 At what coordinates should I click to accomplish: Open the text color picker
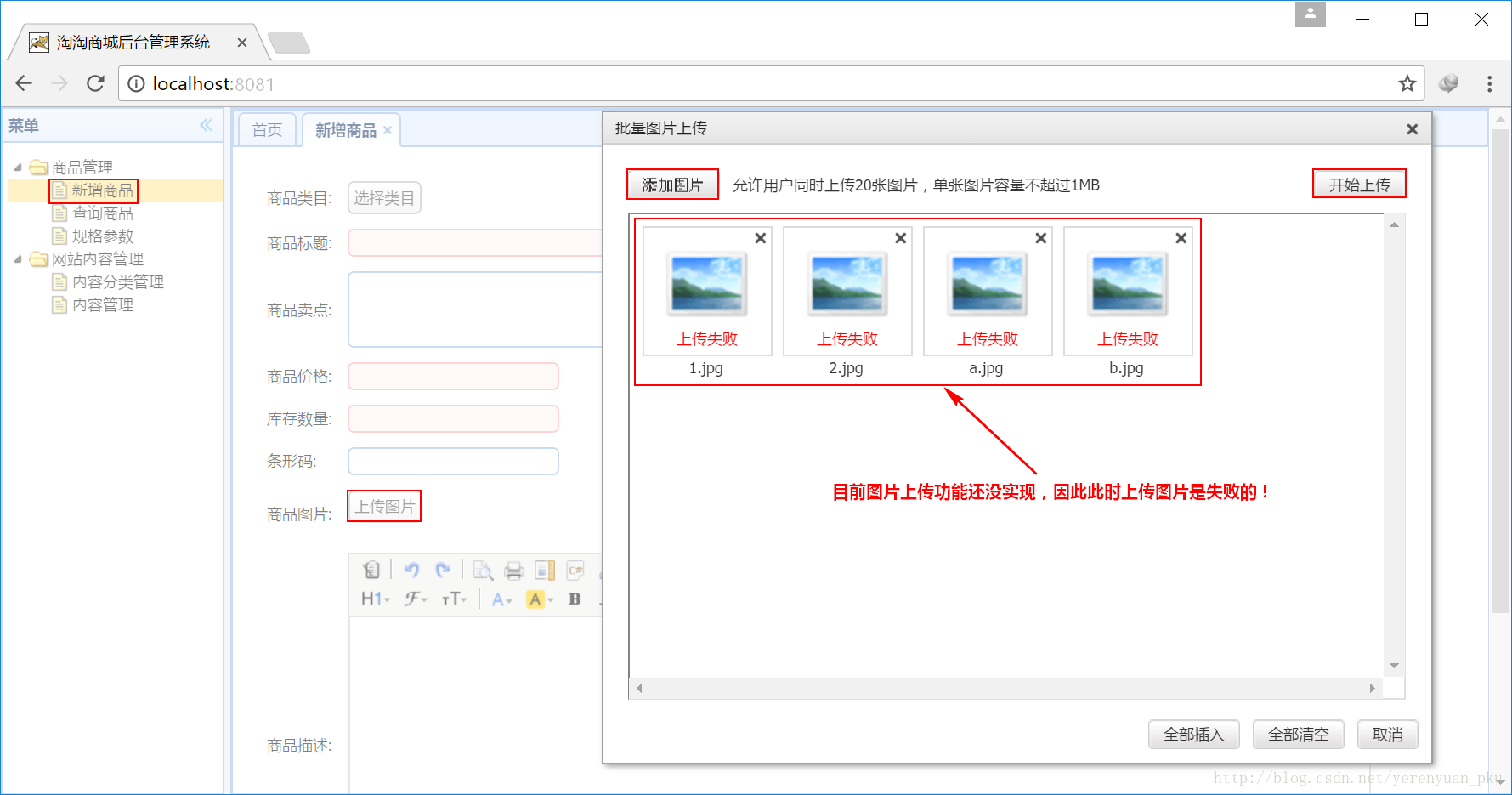pos(502,599)
